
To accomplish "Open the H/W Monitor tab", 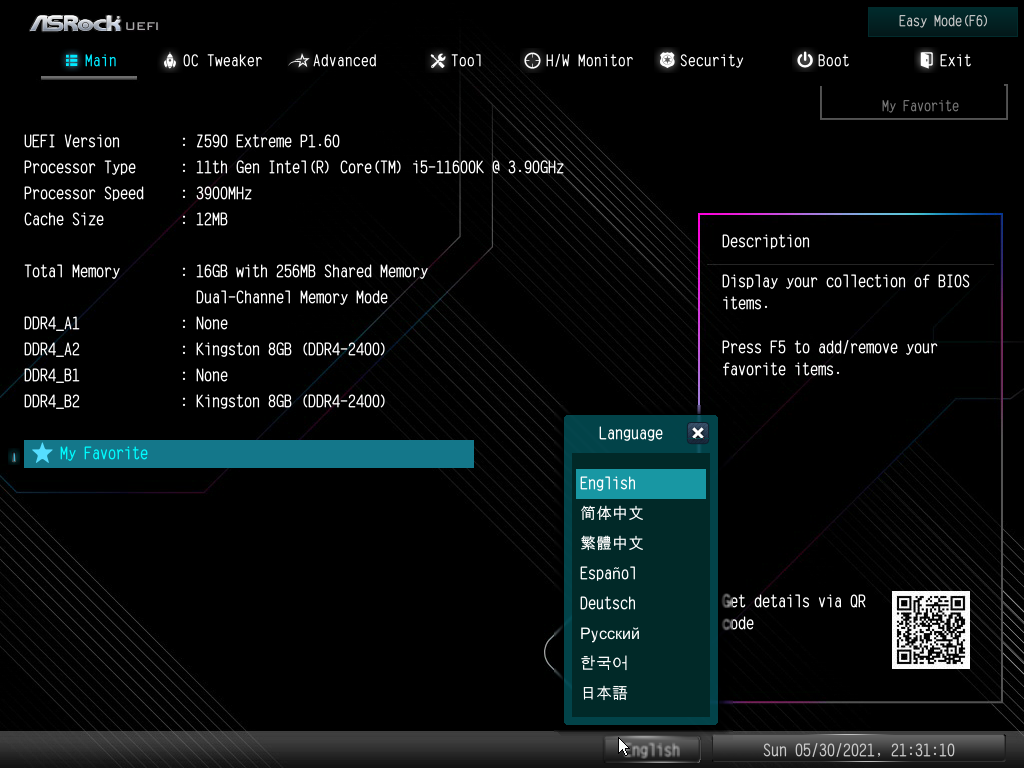I will point(588,61).
